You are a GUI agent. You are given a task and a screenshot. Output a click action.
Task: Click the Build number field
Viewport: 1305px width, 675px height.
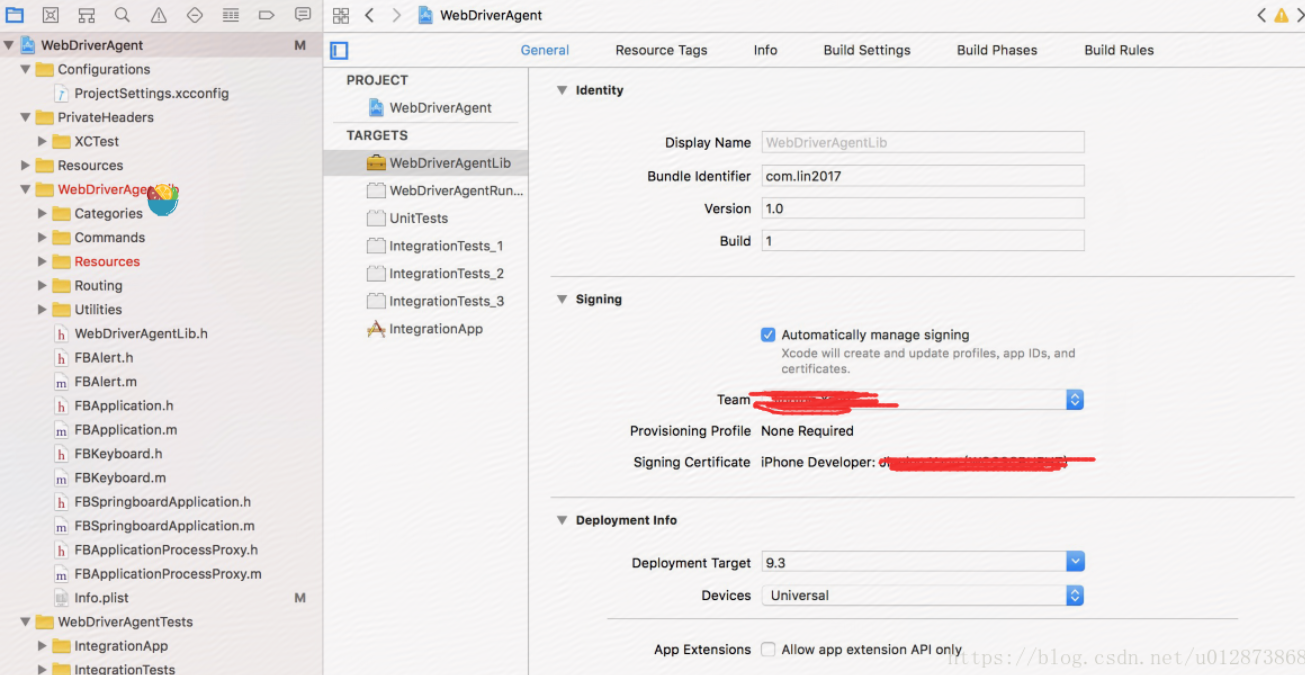coord(923,240)
